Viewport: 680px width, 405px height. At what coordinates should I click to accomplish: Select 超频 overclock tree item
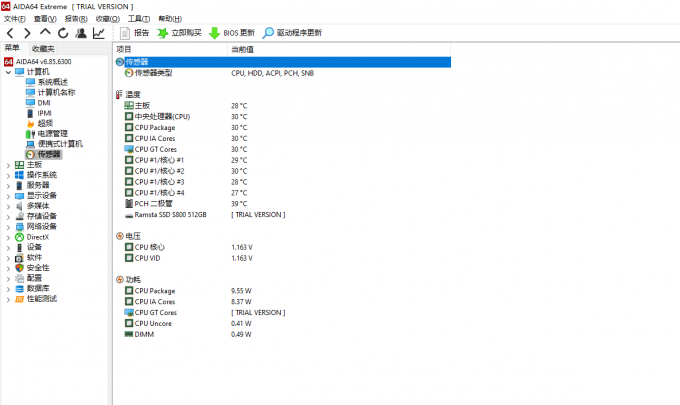45,123
